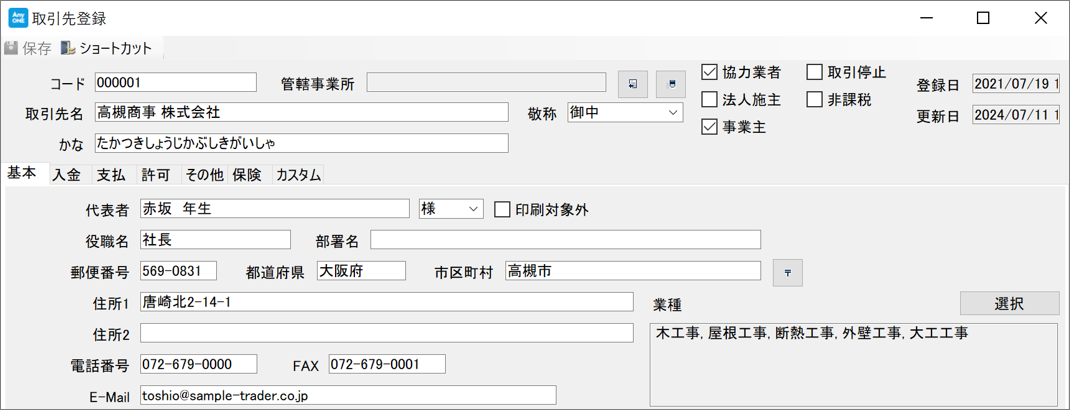
Task: Uncheck the 協力業者 checkbox
Action: point(710,72)
